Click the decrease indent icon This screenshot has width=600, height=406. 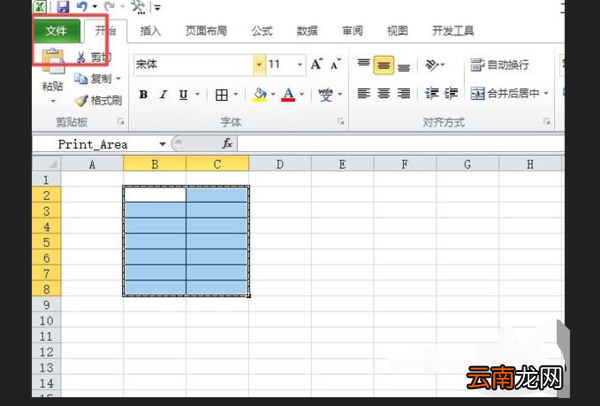click(432, 93)
